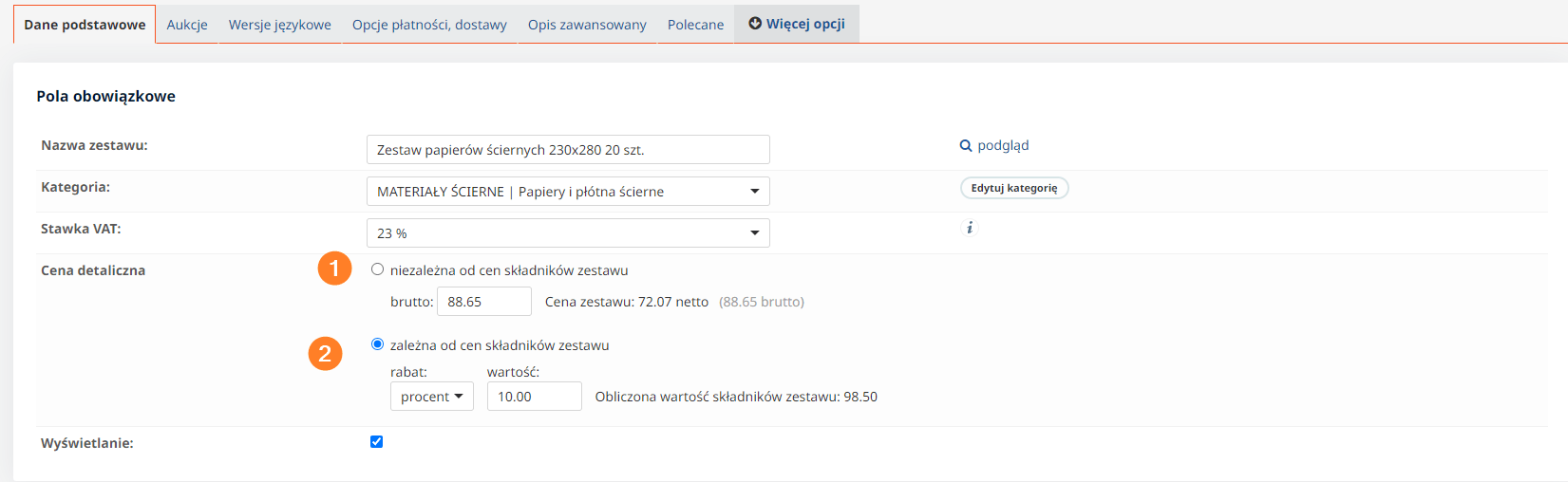Click the Więcej opcji arrow icon
Viewport: 1568px width, 482px height.
pyautogui.click(x=755, y=24)
